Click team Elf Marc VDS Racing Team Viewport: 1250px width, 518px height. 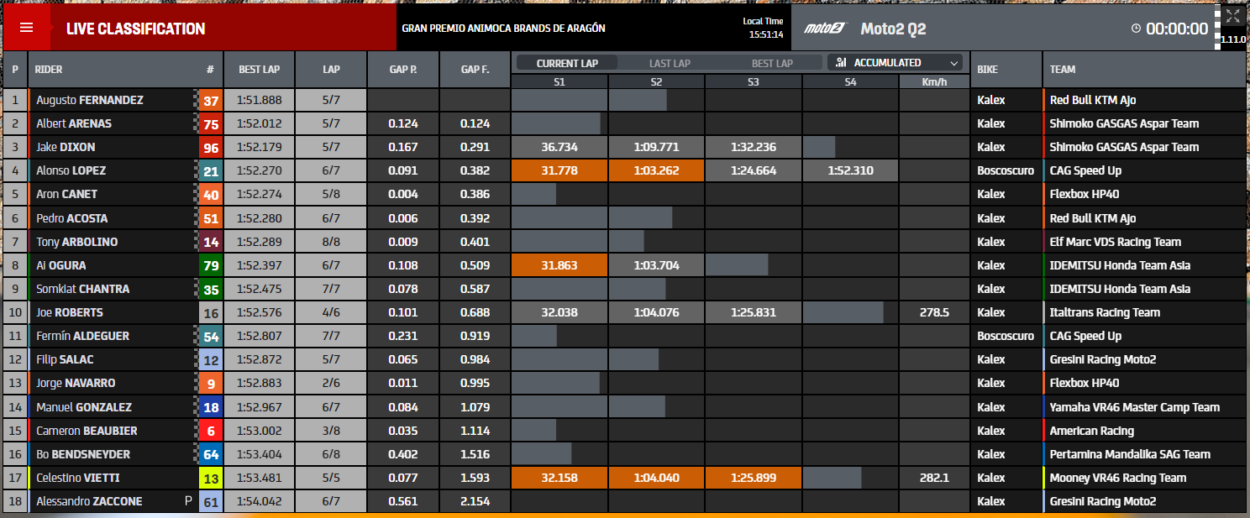coord(1115,242)
